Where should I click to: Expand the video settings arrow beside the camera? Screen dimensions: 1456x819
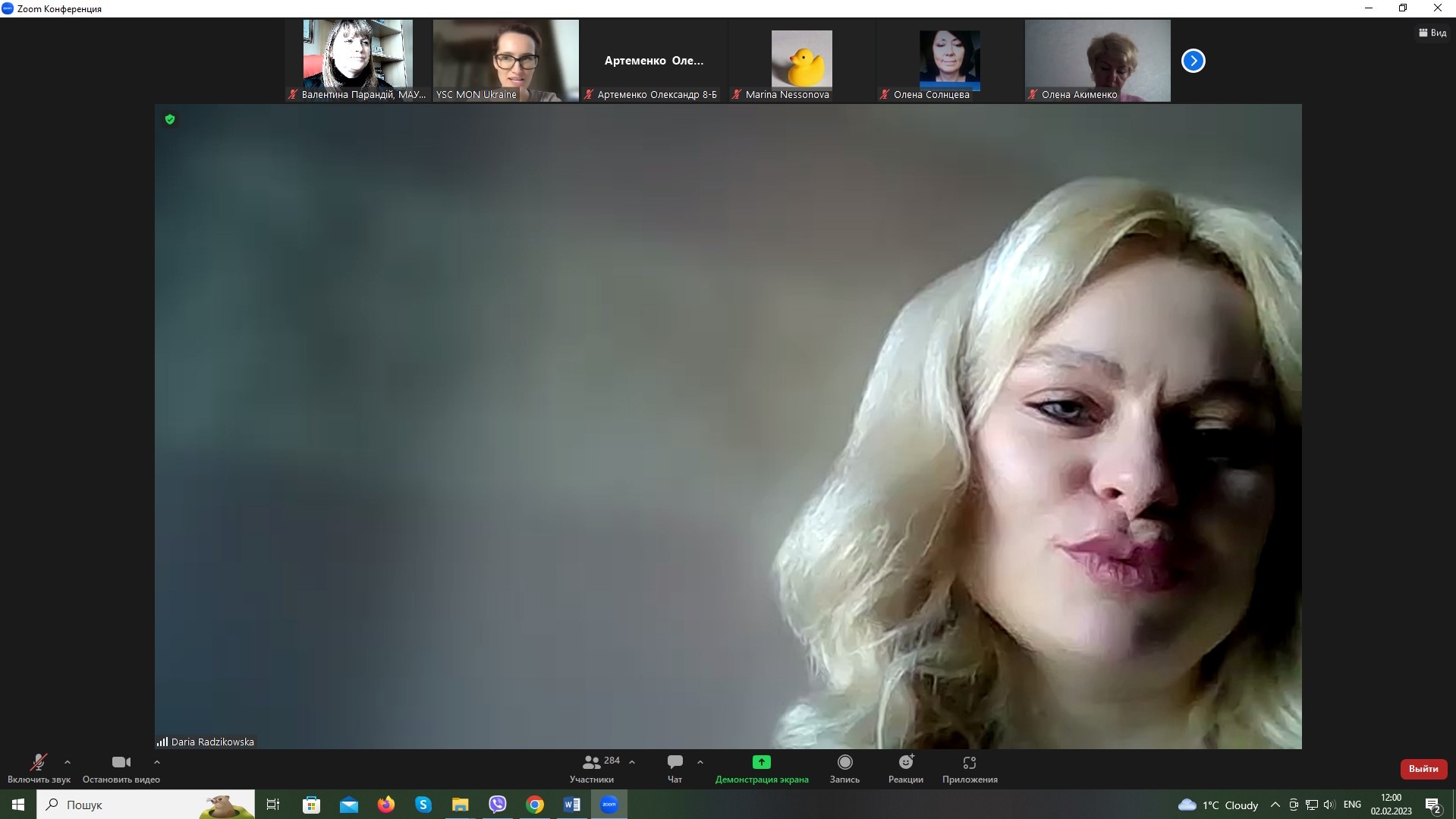[157, 762]
